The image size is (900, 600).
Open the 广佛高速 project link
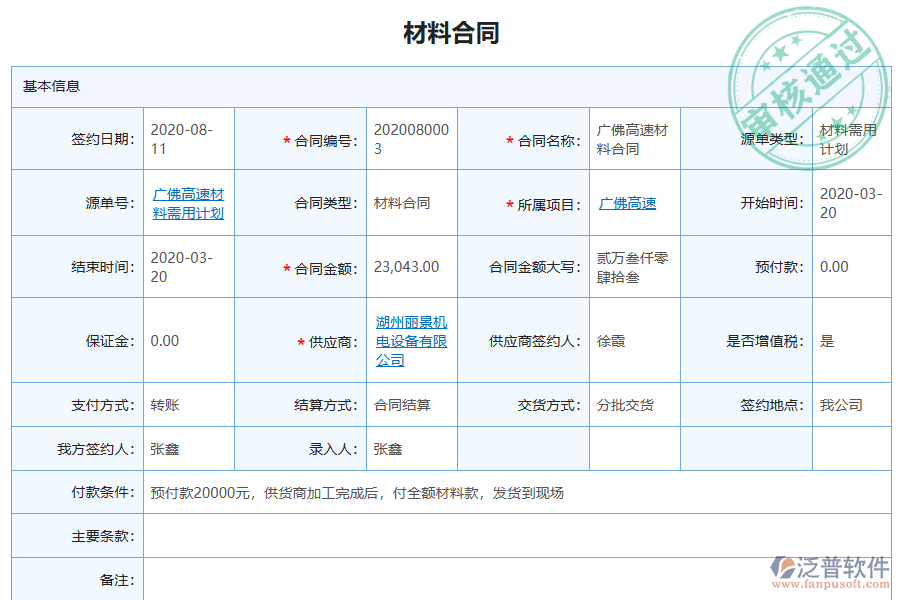[x=628, y=203]
